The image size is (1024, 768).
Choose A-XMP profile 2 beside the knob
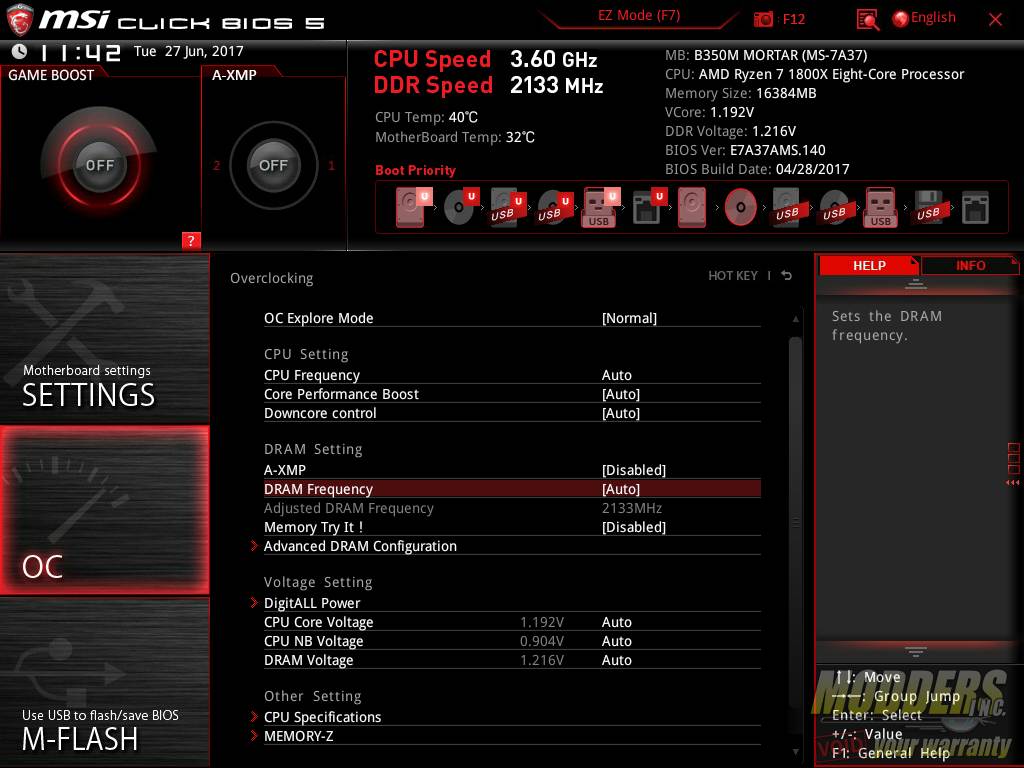click(216, 166)
